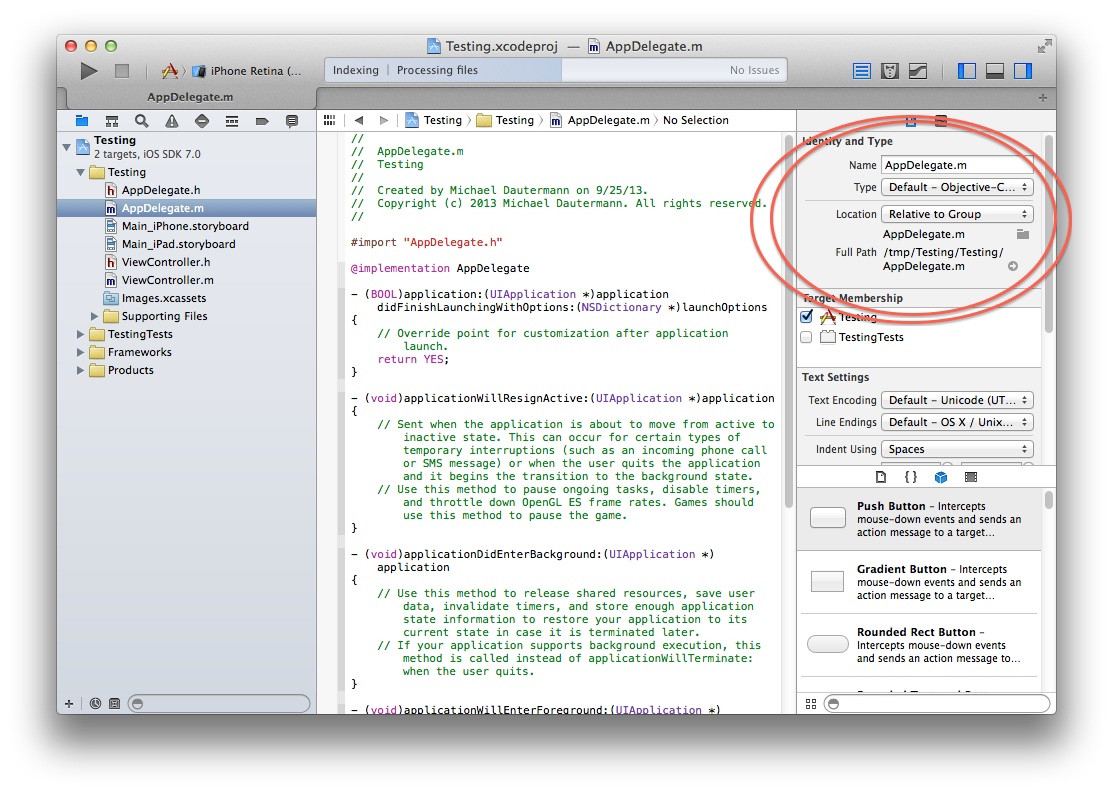Enter full screen mode
Viewport: 1113px width, 793px height.
(x=1044, y=46)
